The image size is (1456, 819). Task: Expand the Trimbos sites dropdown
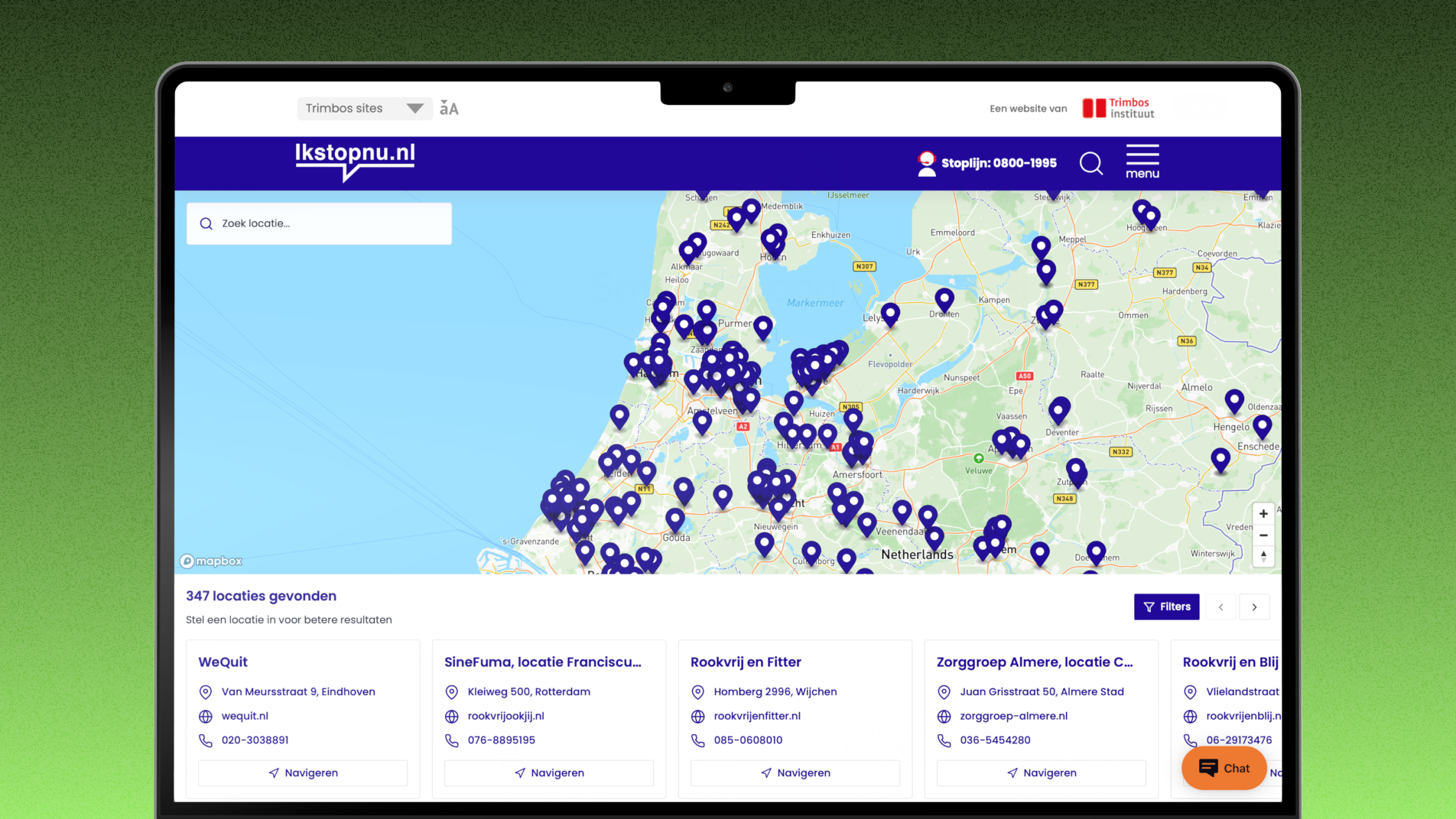coord(364,109)
